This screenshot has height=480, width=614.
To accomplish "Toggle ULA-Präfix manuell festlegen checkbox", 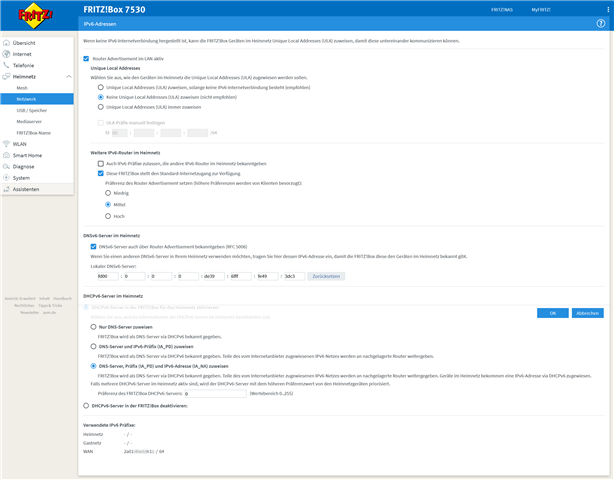I will click(101, 123).
